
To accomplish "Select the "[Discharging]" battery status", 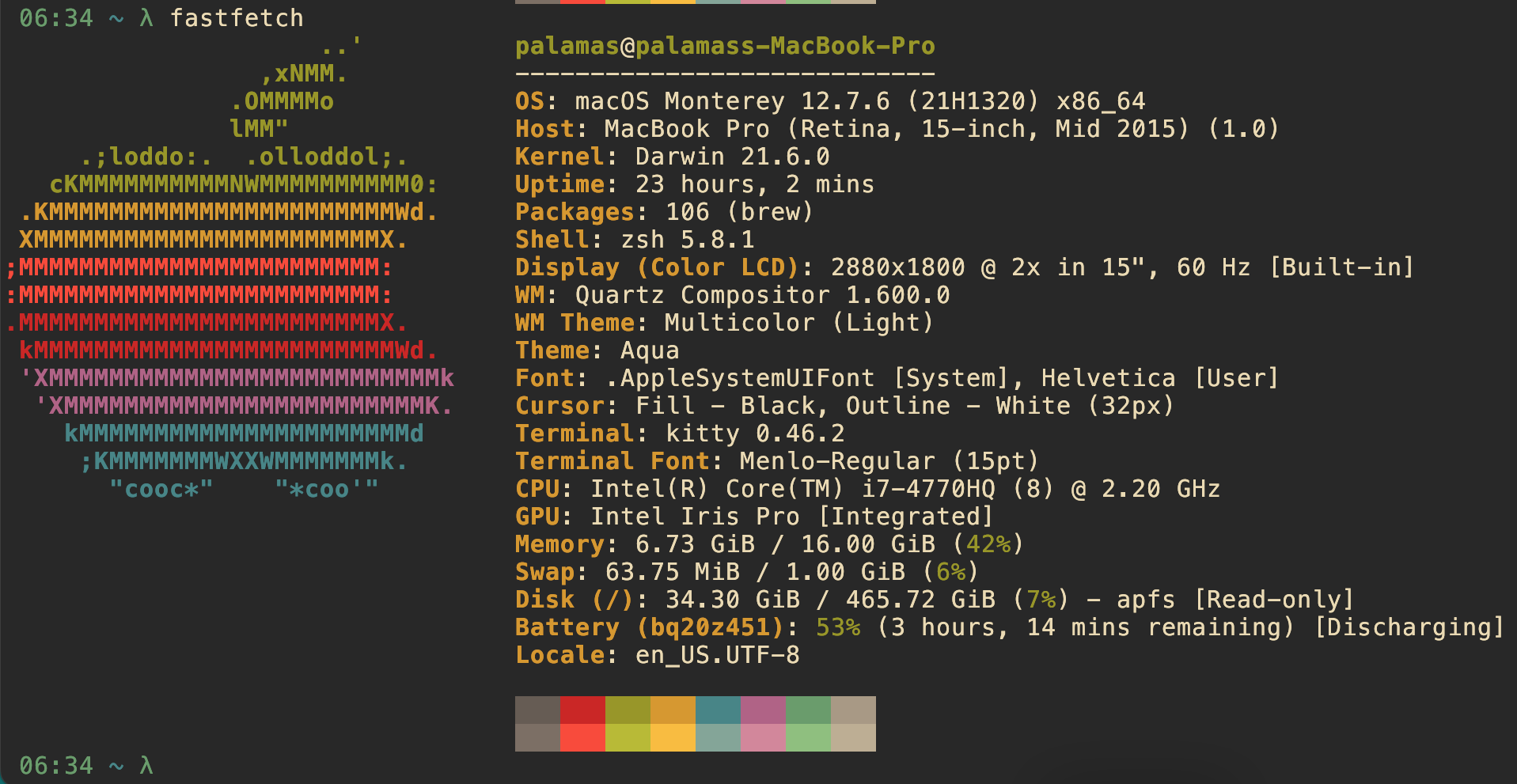I will [x=1409, y=627].
